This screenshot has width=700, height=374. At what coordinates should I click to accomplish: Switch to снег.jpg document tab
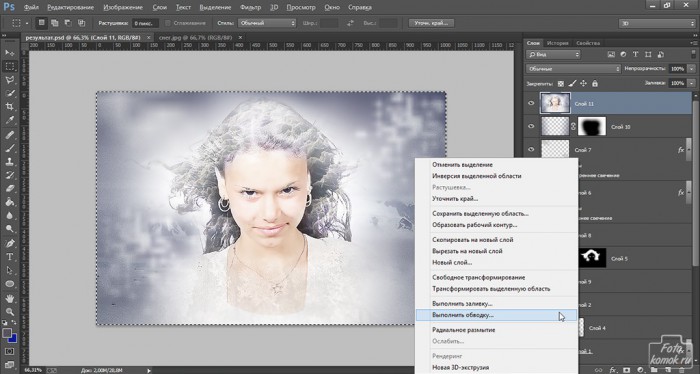point(196,37)
